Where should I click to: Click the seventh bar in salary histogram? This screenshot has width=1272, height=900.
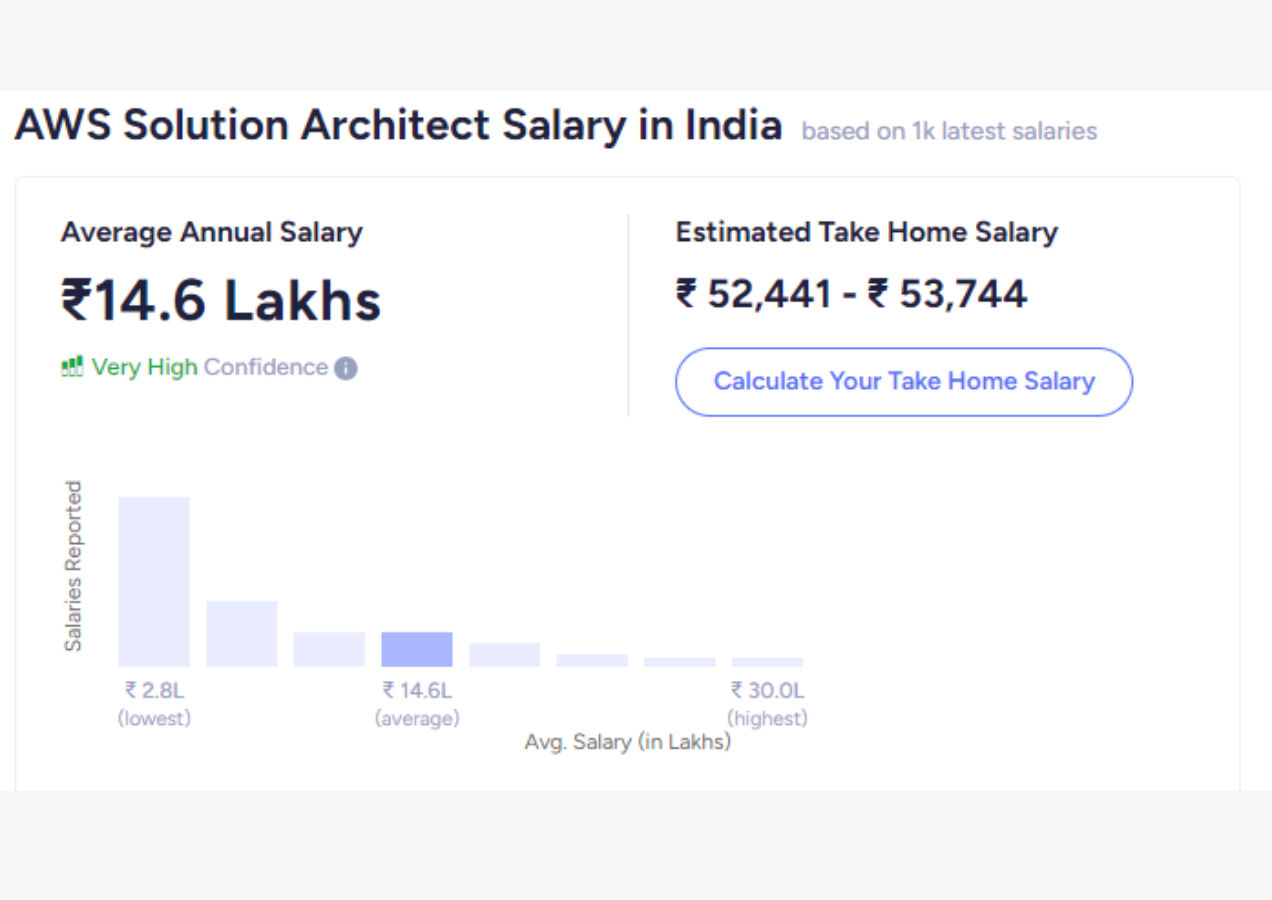680,662
